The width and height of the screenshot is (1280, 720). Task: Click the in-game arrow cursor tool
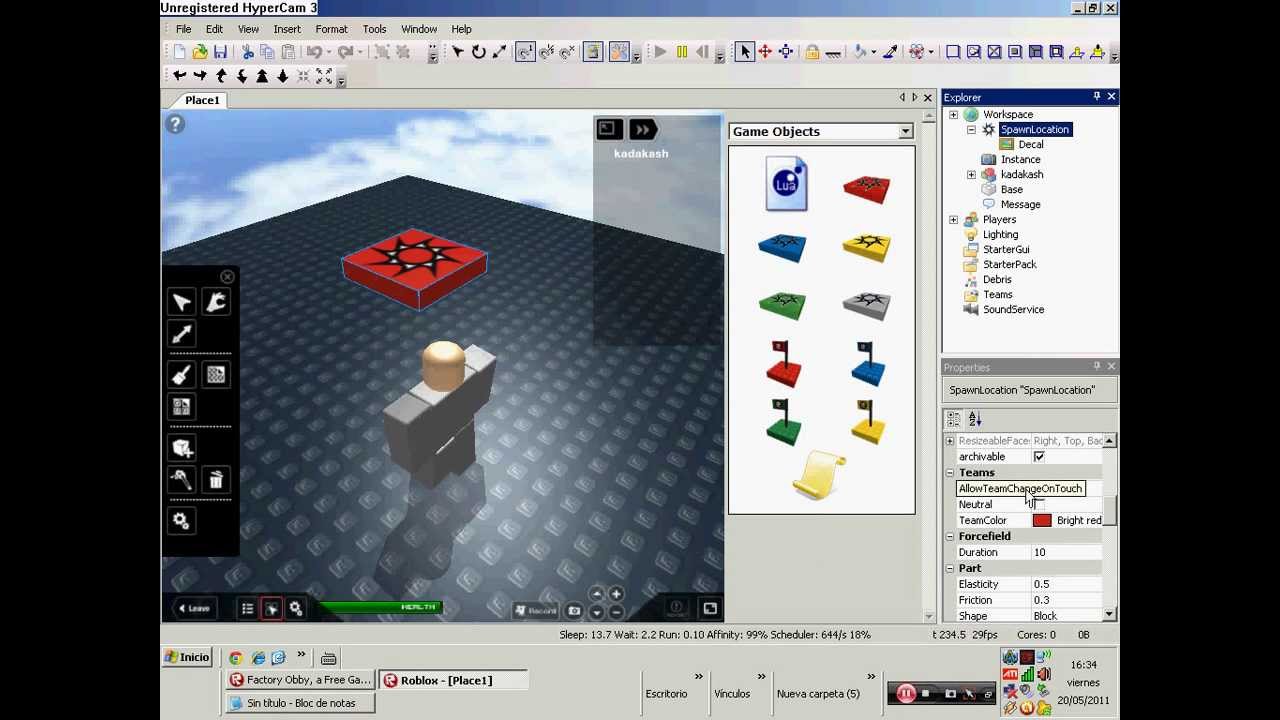(182, 302)
